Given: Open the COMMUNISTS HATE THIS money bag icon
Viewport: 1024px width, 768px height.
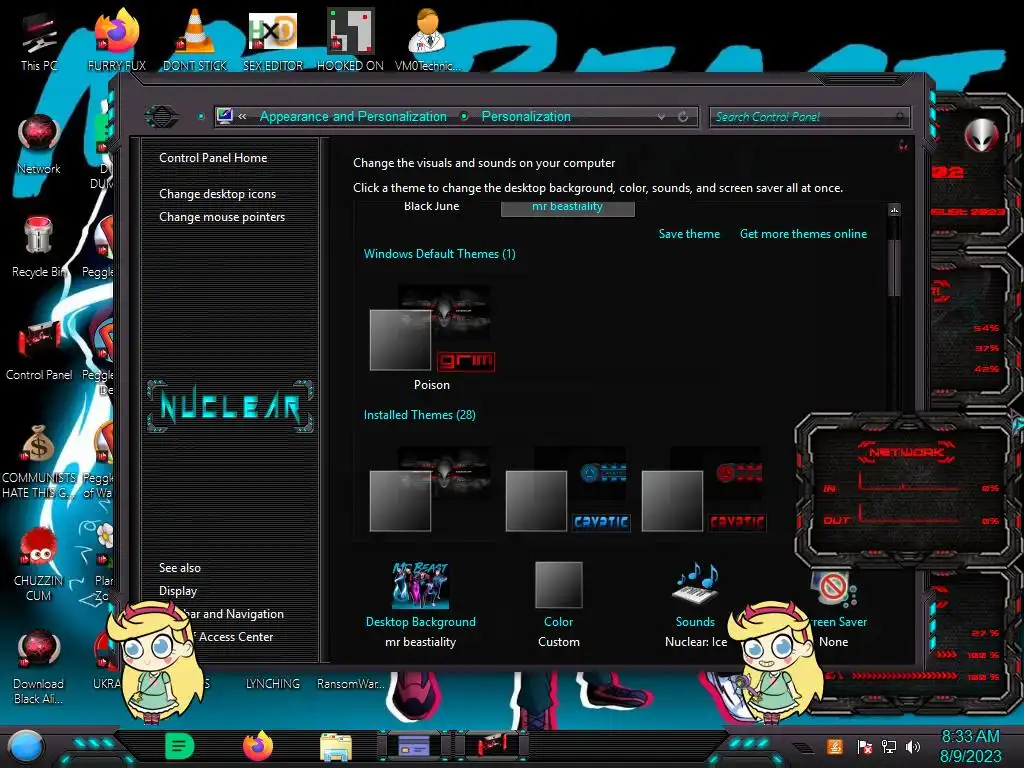Looking at the screenshot, I should pyautogui.click(x=39, y=461).
